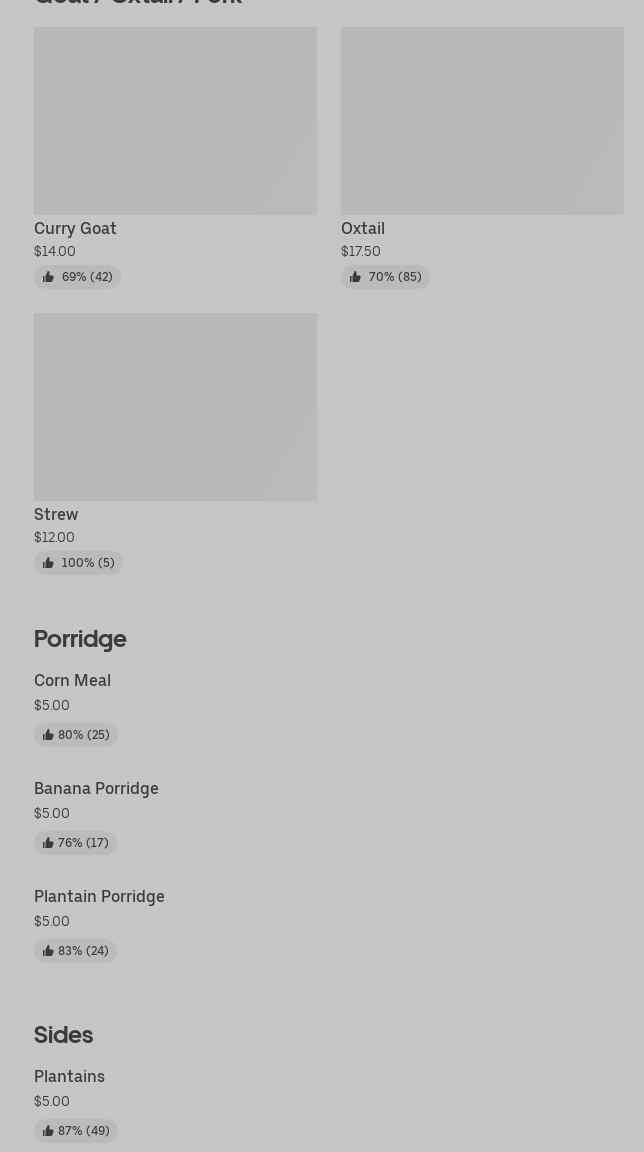This screenshot has width=644, height=1152.
Task: Click thumbs-up icon under Corn Meal
Action: [x=48, y=735]
